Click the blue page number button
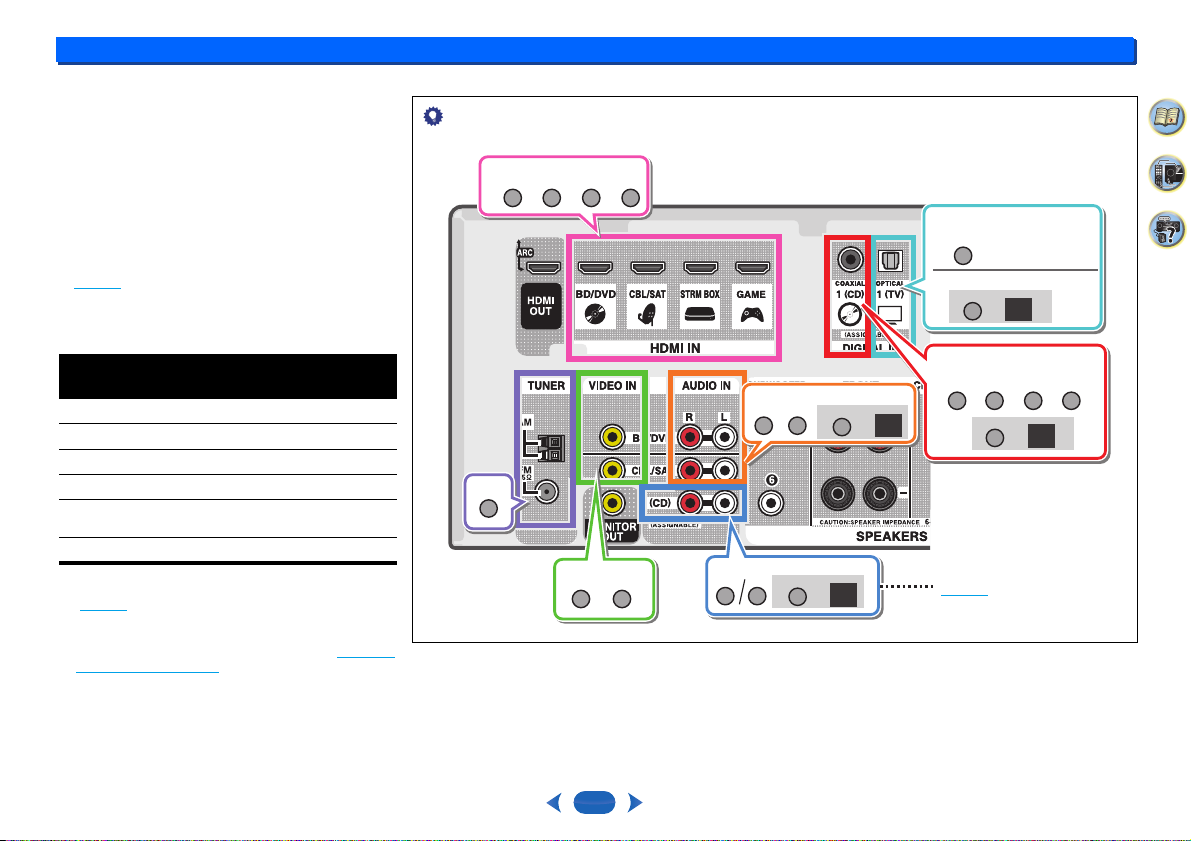Screen dimensions: 1191x841 click(594, 802)
